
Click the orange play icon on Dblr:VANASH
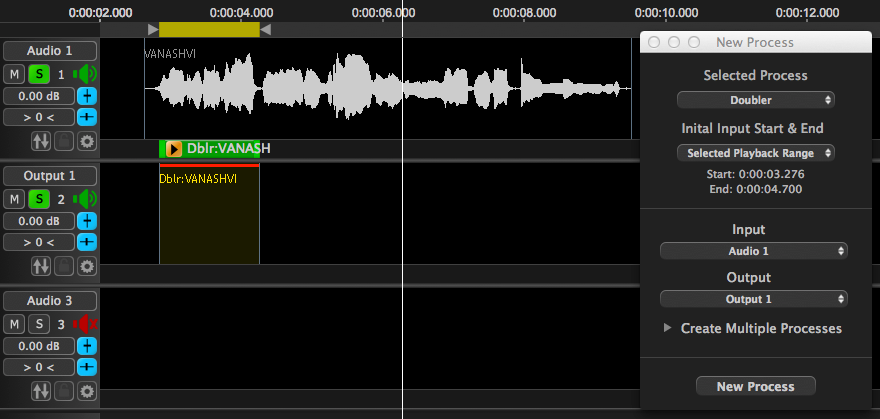174,149
